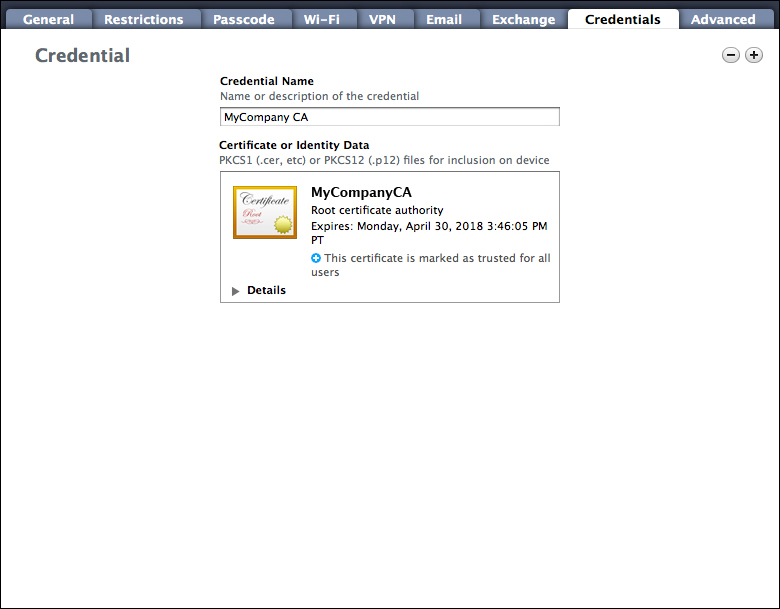Show the Exchange settings tab

click(523, 19)
